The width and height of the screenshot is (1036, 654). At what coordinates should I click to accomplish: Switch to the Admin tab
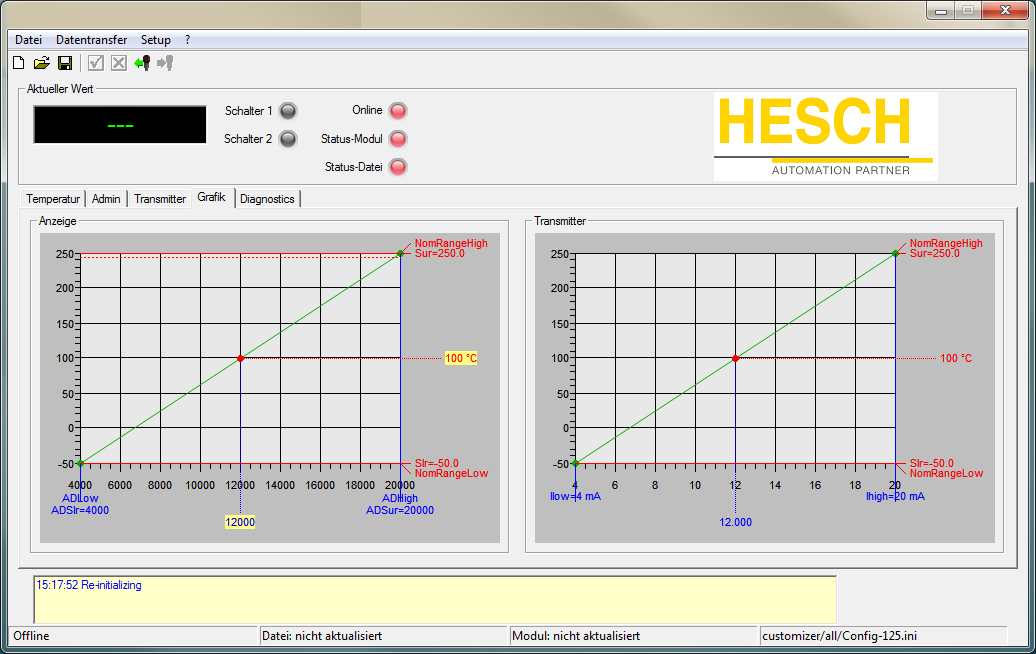coord(106,199)
